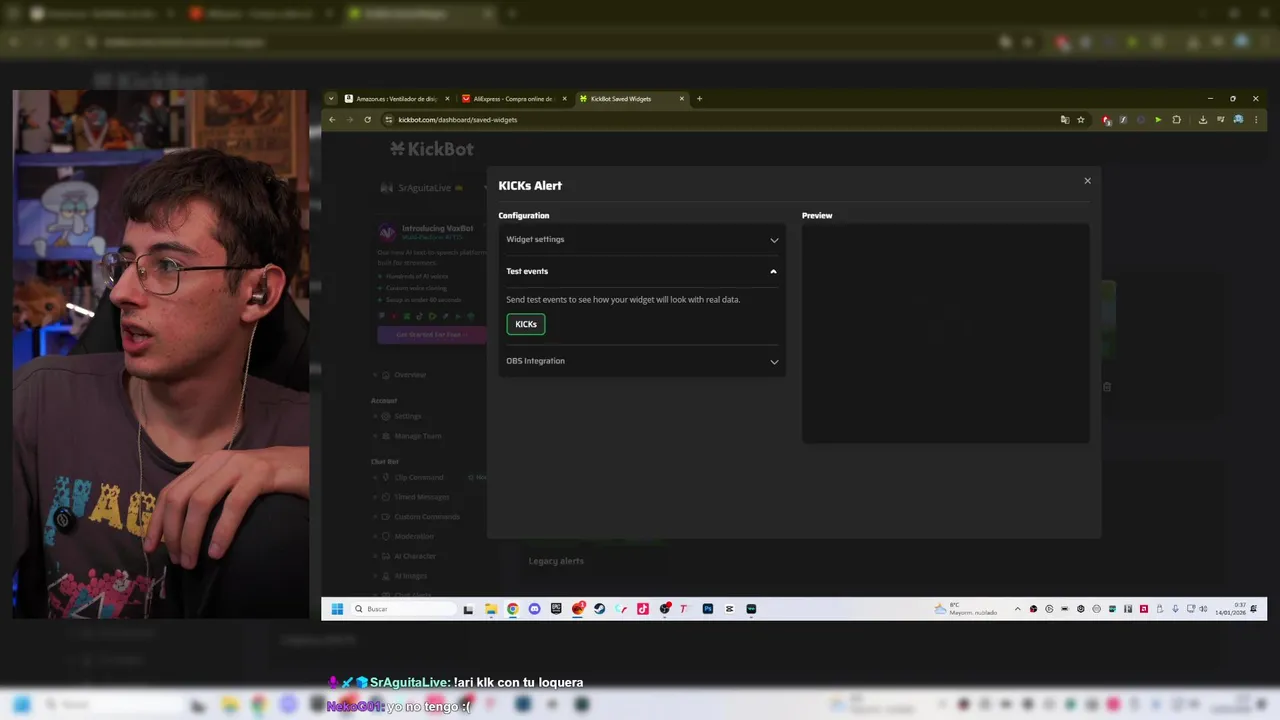Open Clip Command in sidebar

tap(412, 477)
